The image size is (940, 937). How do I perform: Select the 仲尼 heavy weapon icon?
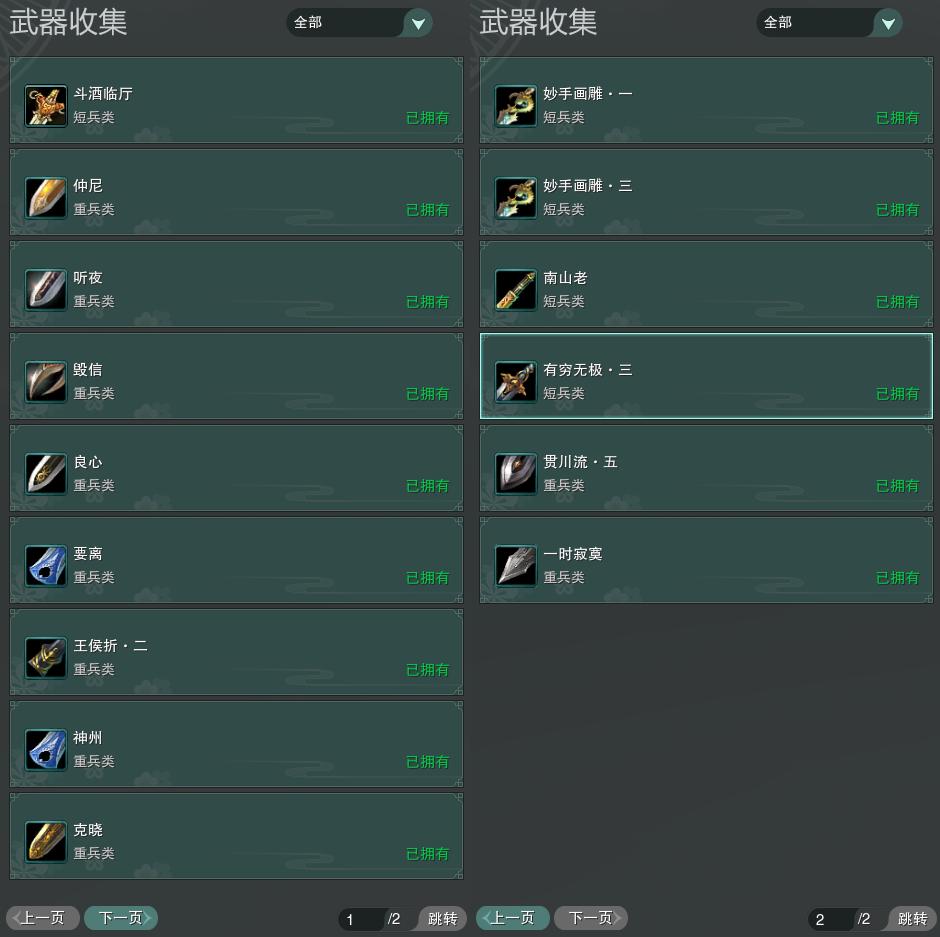point(46,198)
